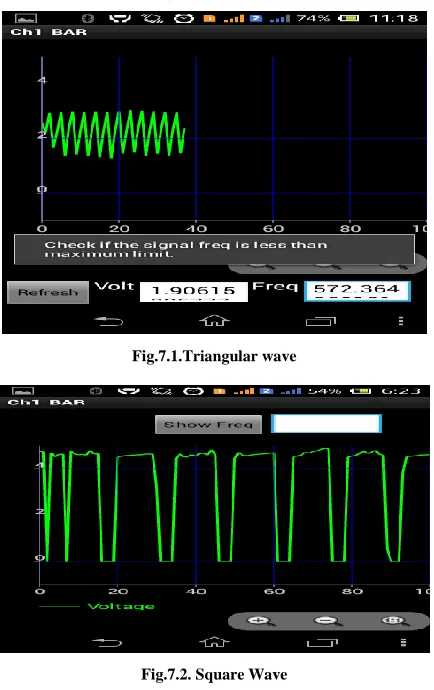Tap the battery icon beside 74%

349,18
